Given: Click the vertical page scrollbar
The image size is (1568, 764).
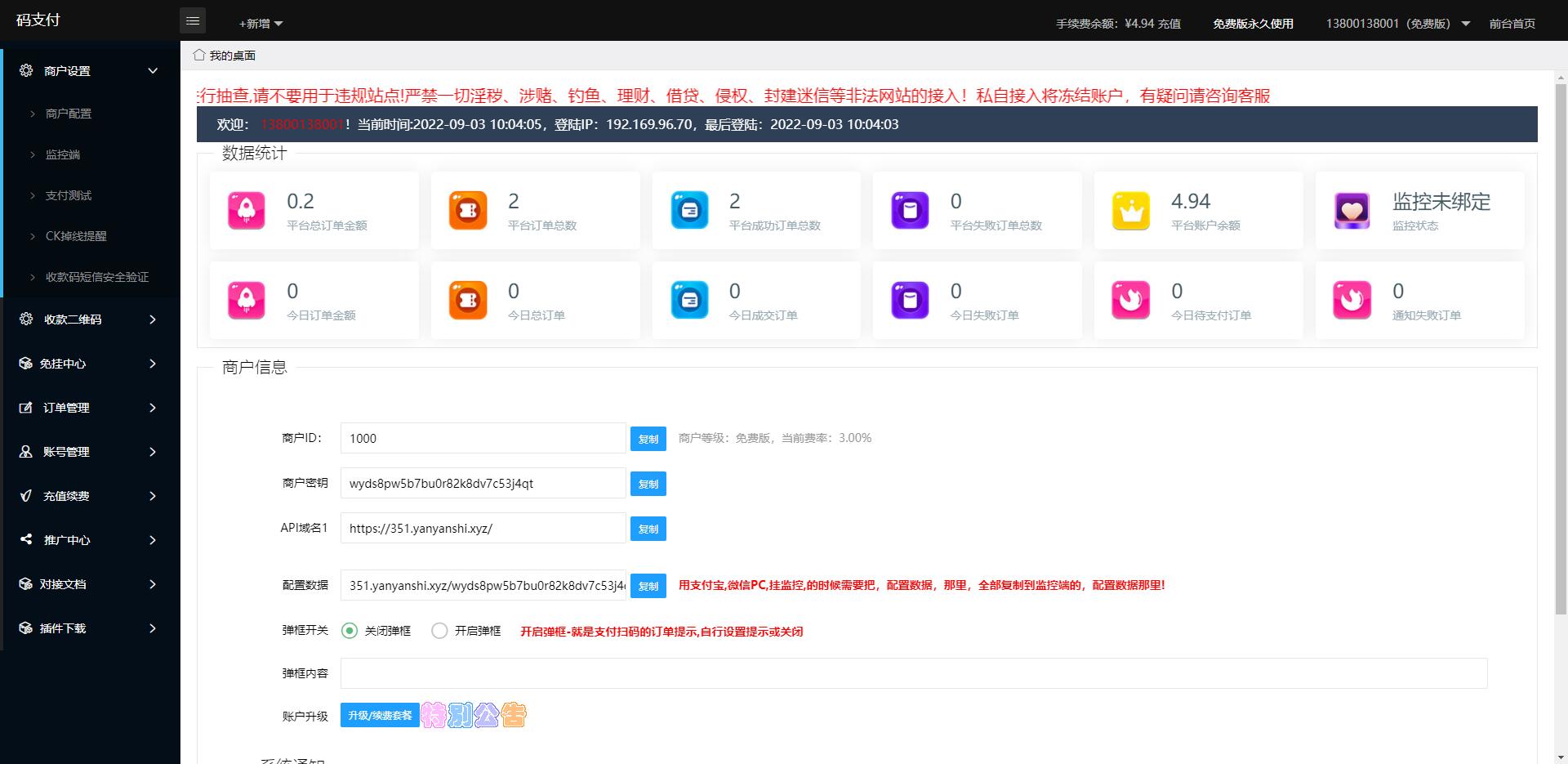Looking at the screenshot, I should (x=1561, y=343).
